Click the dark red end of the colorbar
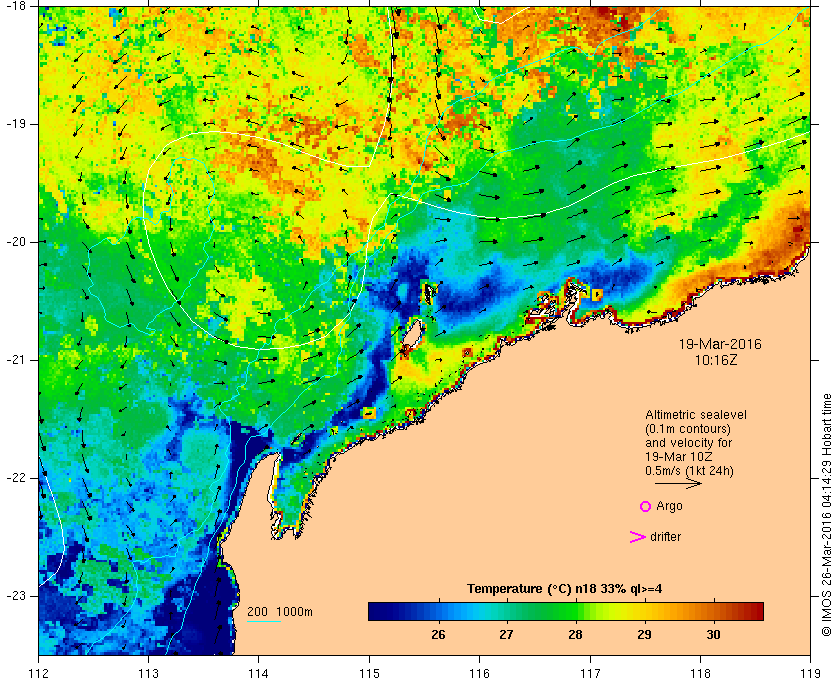This screenshot has width=840, height=680. (758, 611)
